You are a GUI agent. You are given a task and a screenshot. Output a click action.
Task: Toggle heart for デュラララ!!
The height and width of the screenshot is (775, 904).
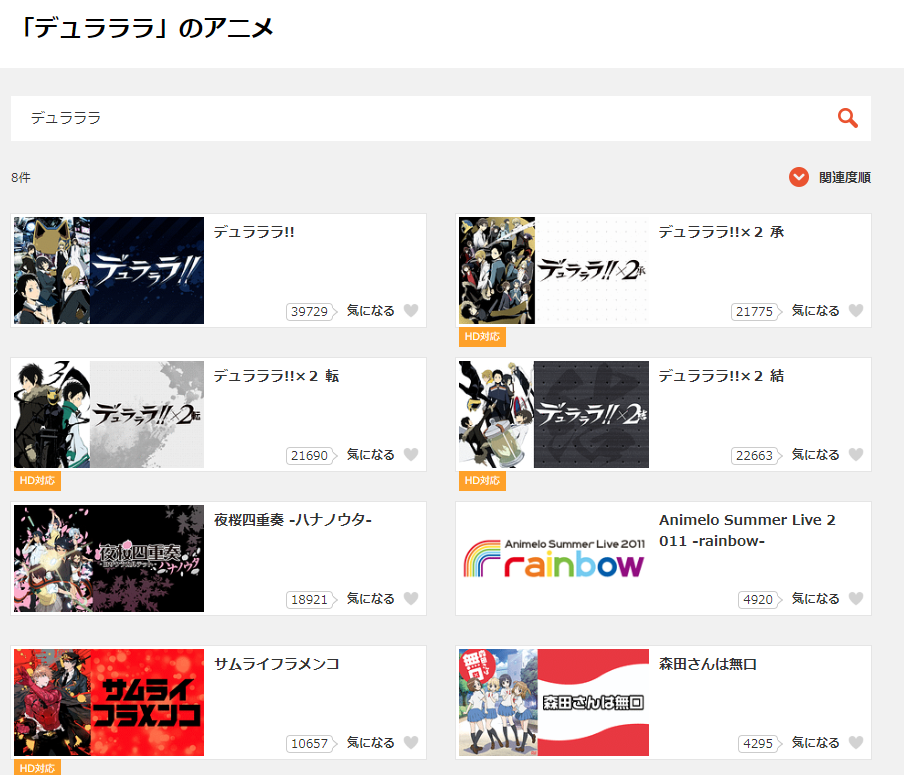coord(411,311)
